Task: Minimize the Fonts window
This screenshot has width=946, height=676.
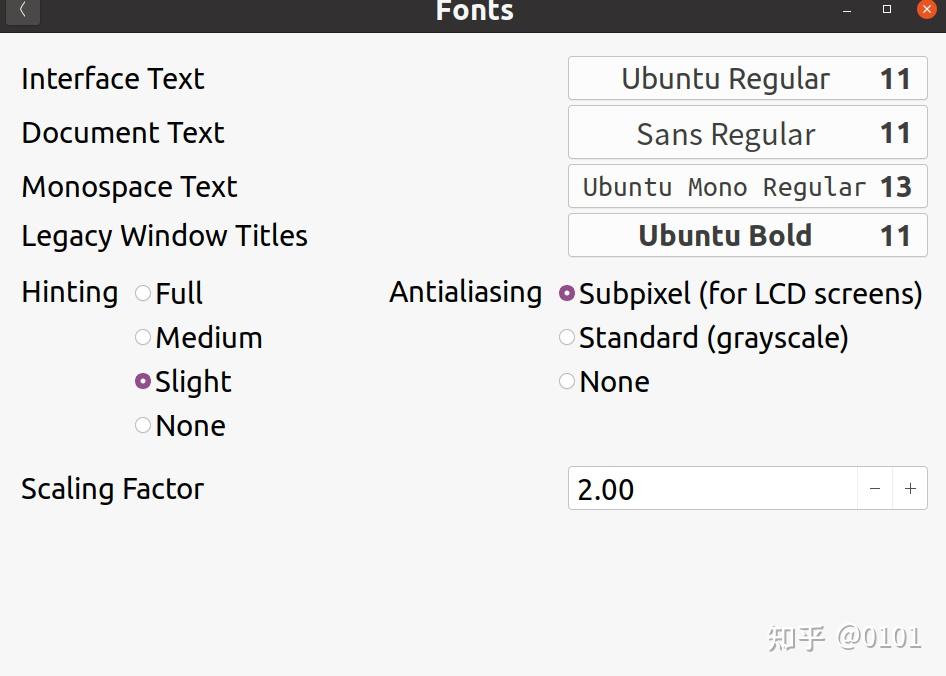Action: pos(848,10)
